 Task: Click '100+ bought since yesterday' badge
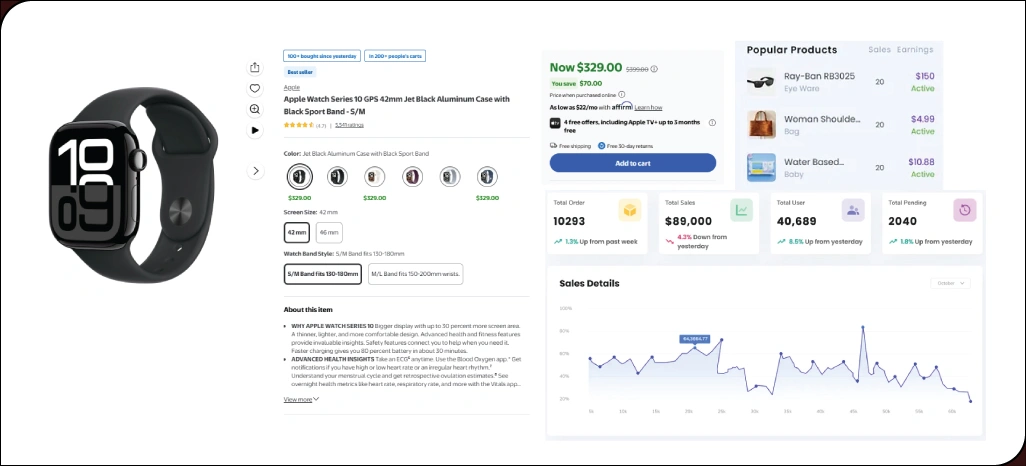tap(321, 56)
